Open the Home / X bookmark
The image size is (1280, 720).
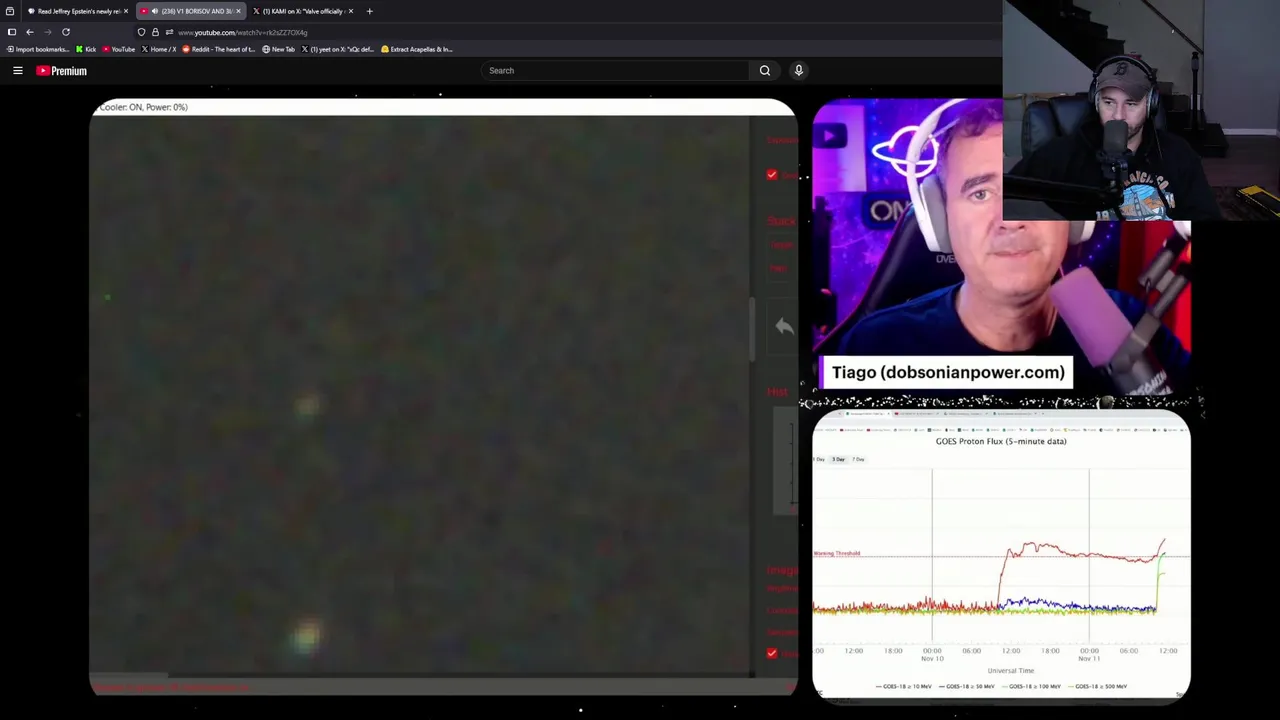[159, 49]
